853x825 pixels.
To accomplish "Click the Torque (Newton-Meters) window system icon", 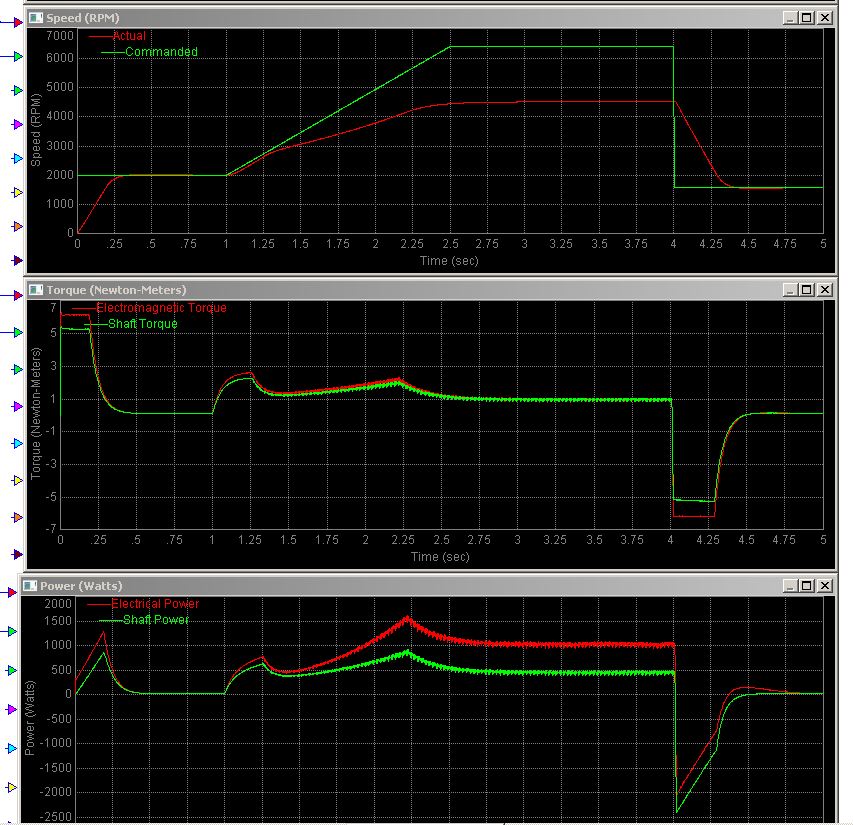I will 36,290.
